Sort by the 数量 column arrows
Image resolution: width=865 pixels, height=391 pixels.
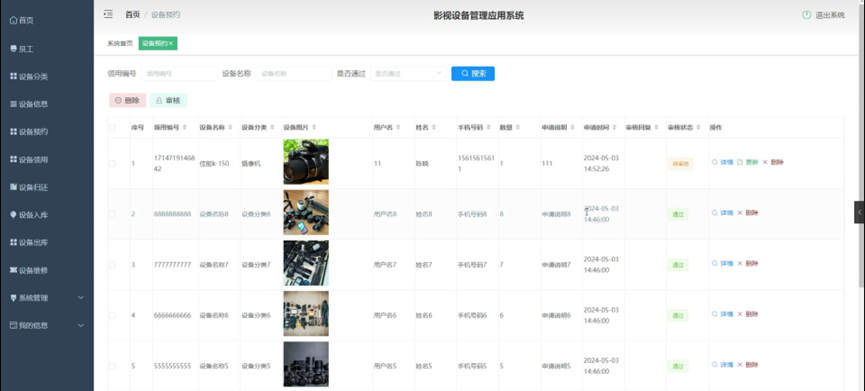(x=517, y=127)
